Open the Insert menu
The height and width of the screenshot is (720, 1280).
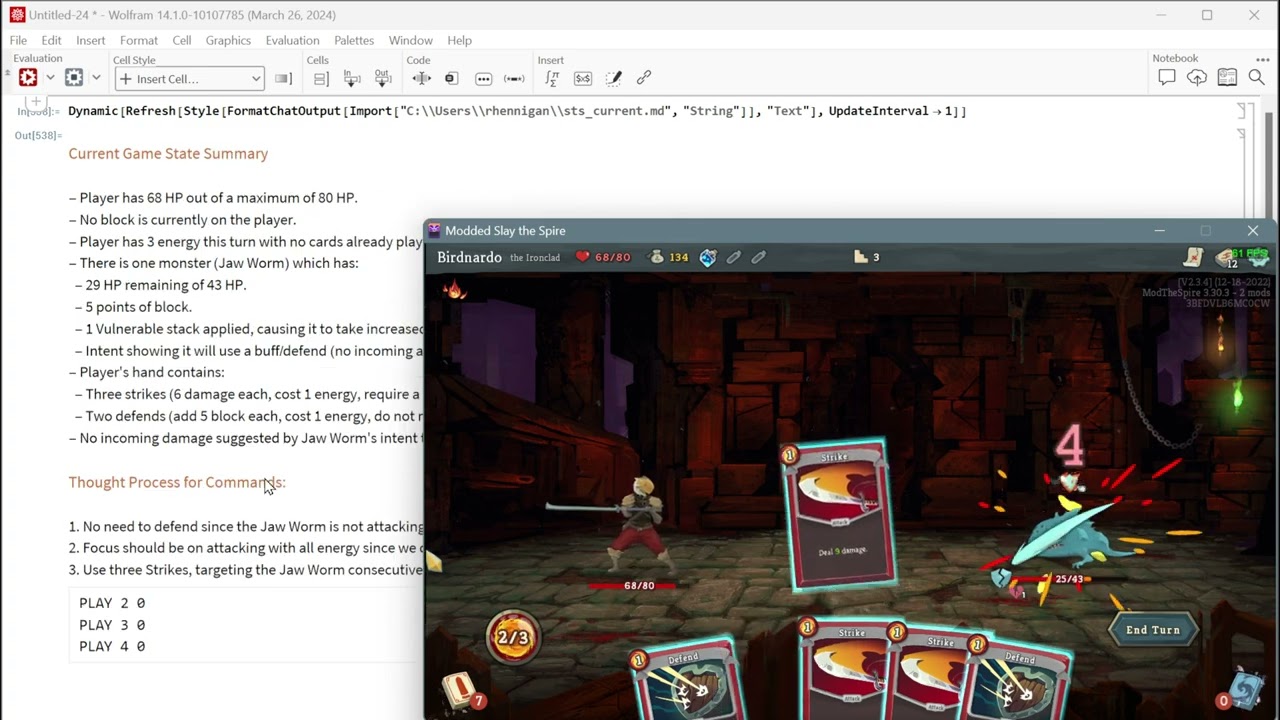pos(90,40)
